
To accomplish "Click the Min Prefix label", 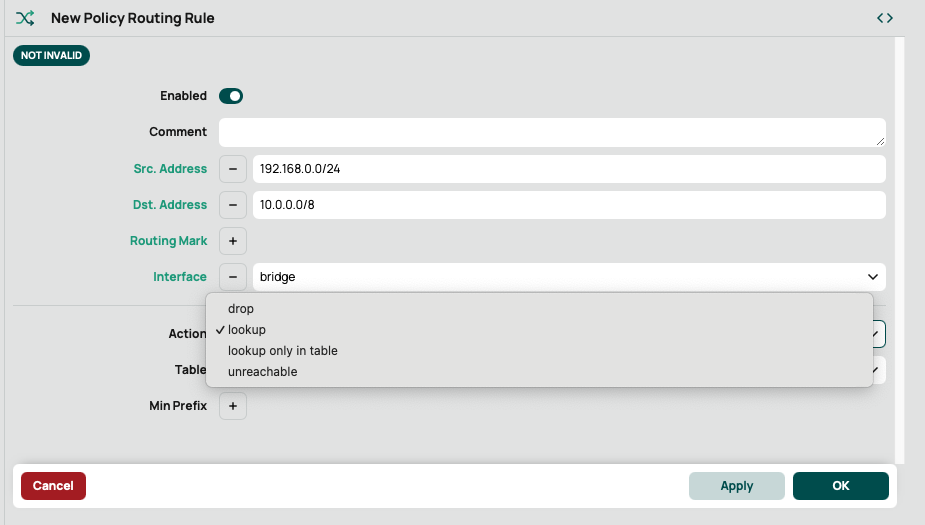I will click(178, 406).
